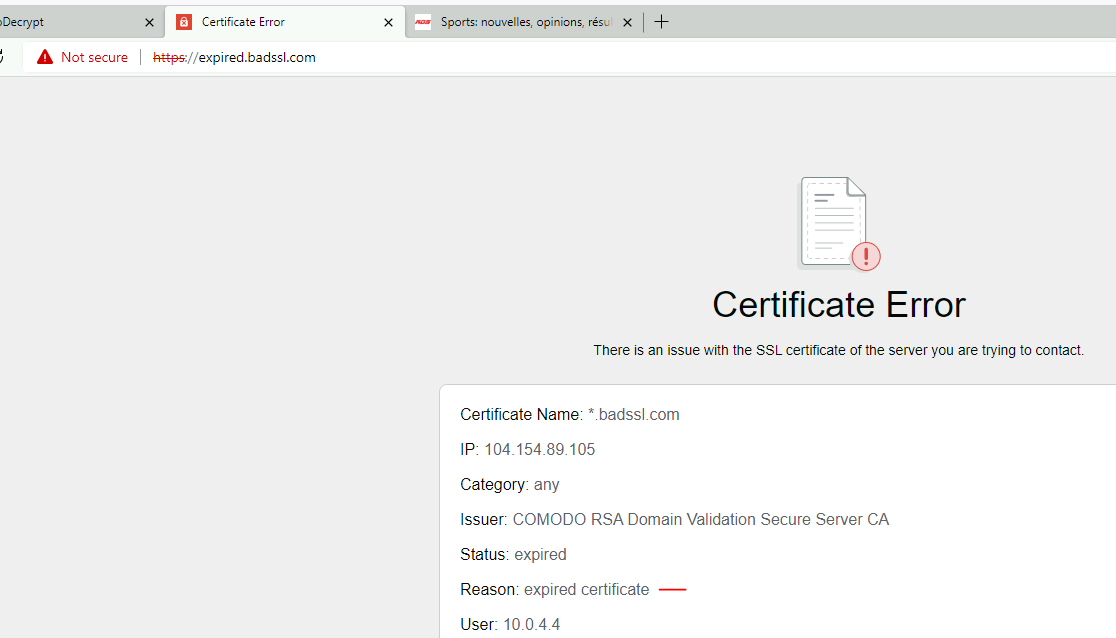1116x638 pixels.
Task: Click the red warning triangle in address bar
Action: 45,57
